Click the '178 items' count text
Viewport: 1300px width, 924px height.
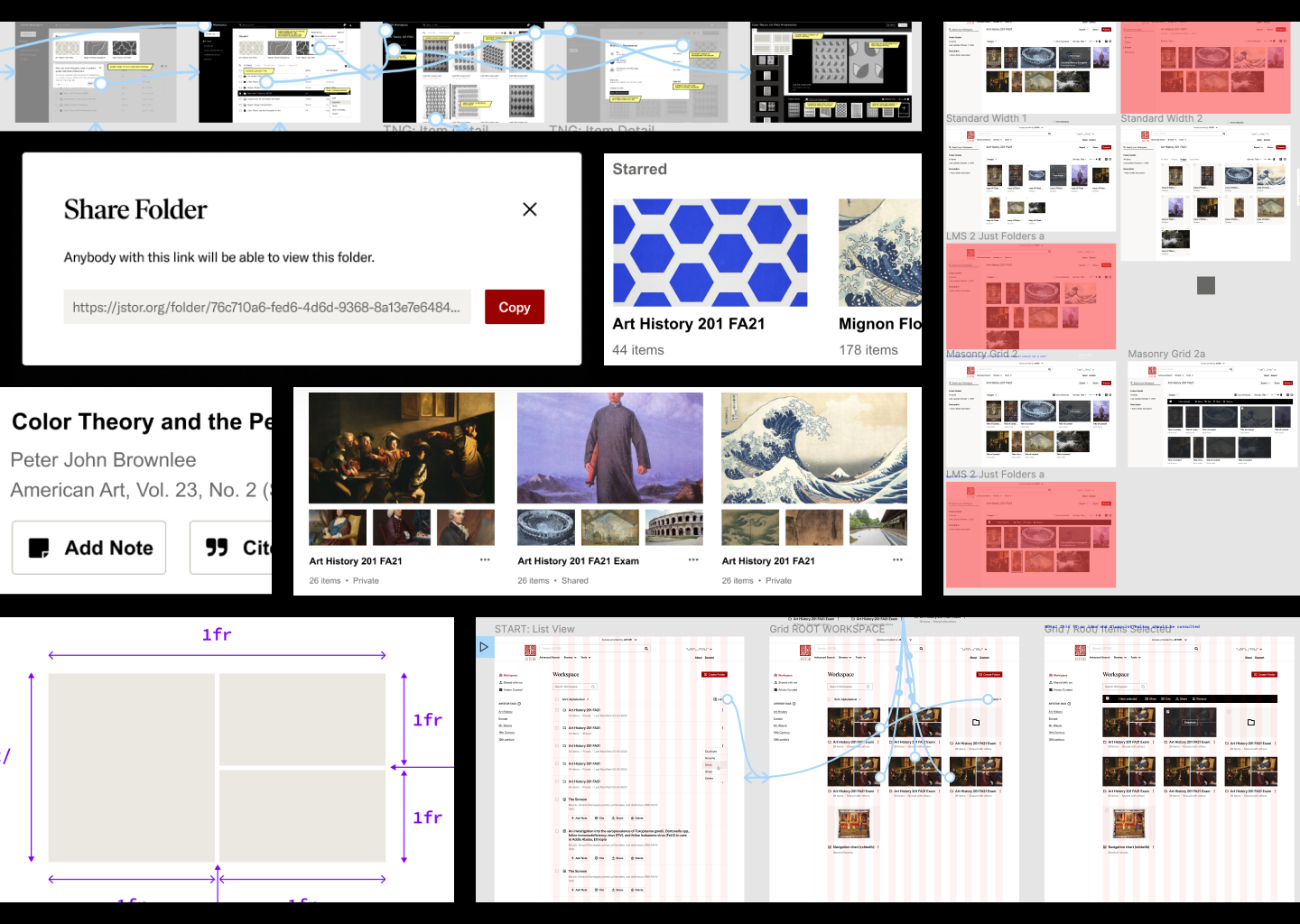868,350
